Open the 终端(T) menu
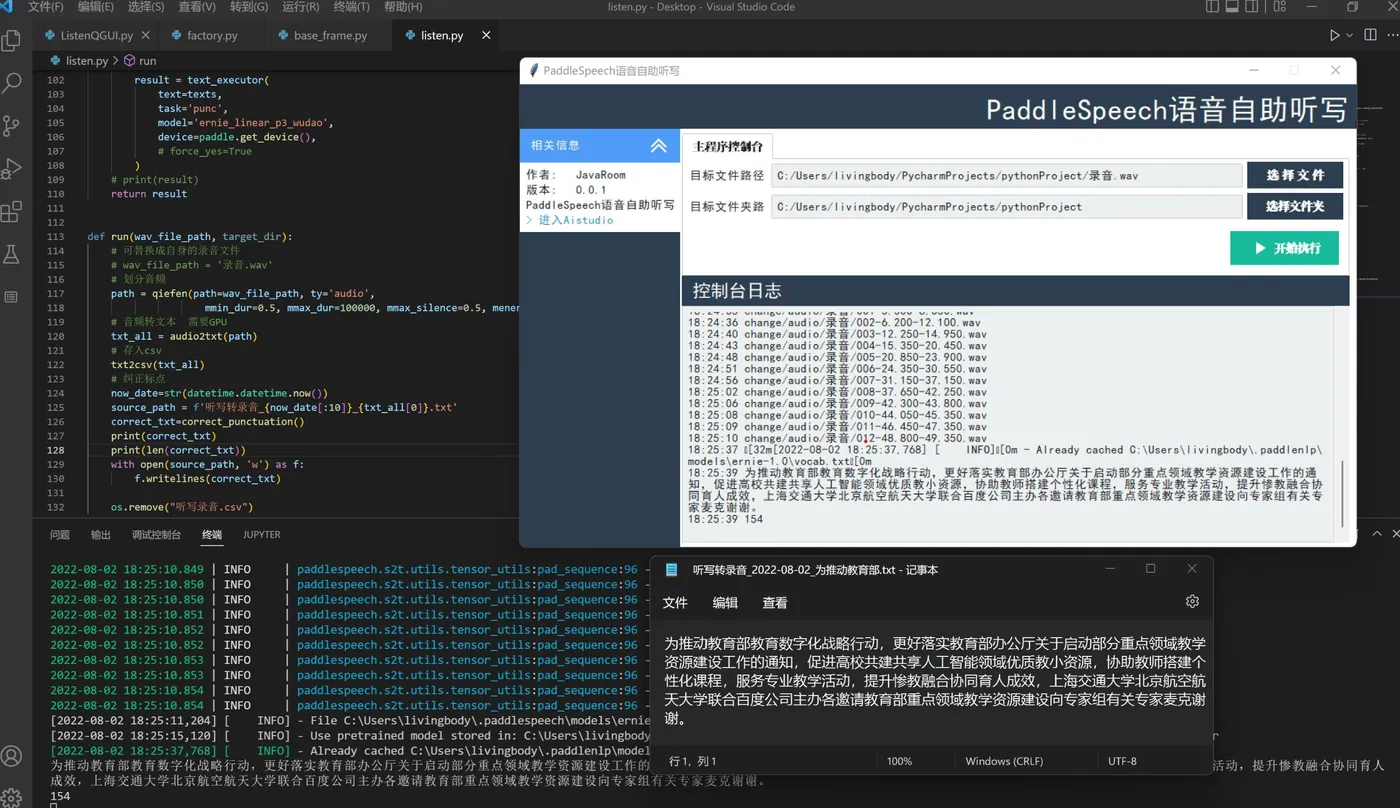 pos(351,7)
